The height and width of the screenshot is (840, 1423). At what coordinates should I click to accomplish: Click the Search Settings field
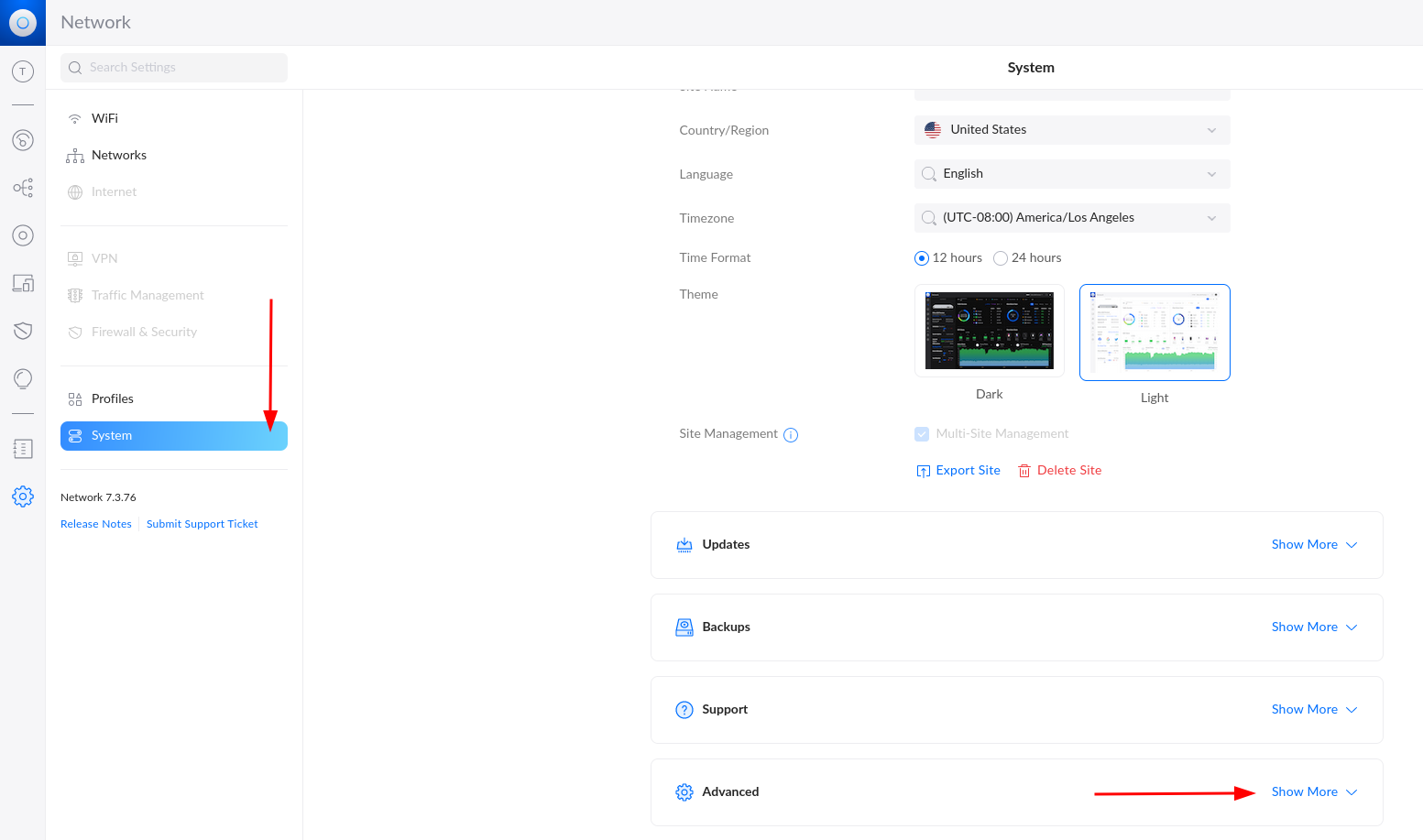click(174, 68)
